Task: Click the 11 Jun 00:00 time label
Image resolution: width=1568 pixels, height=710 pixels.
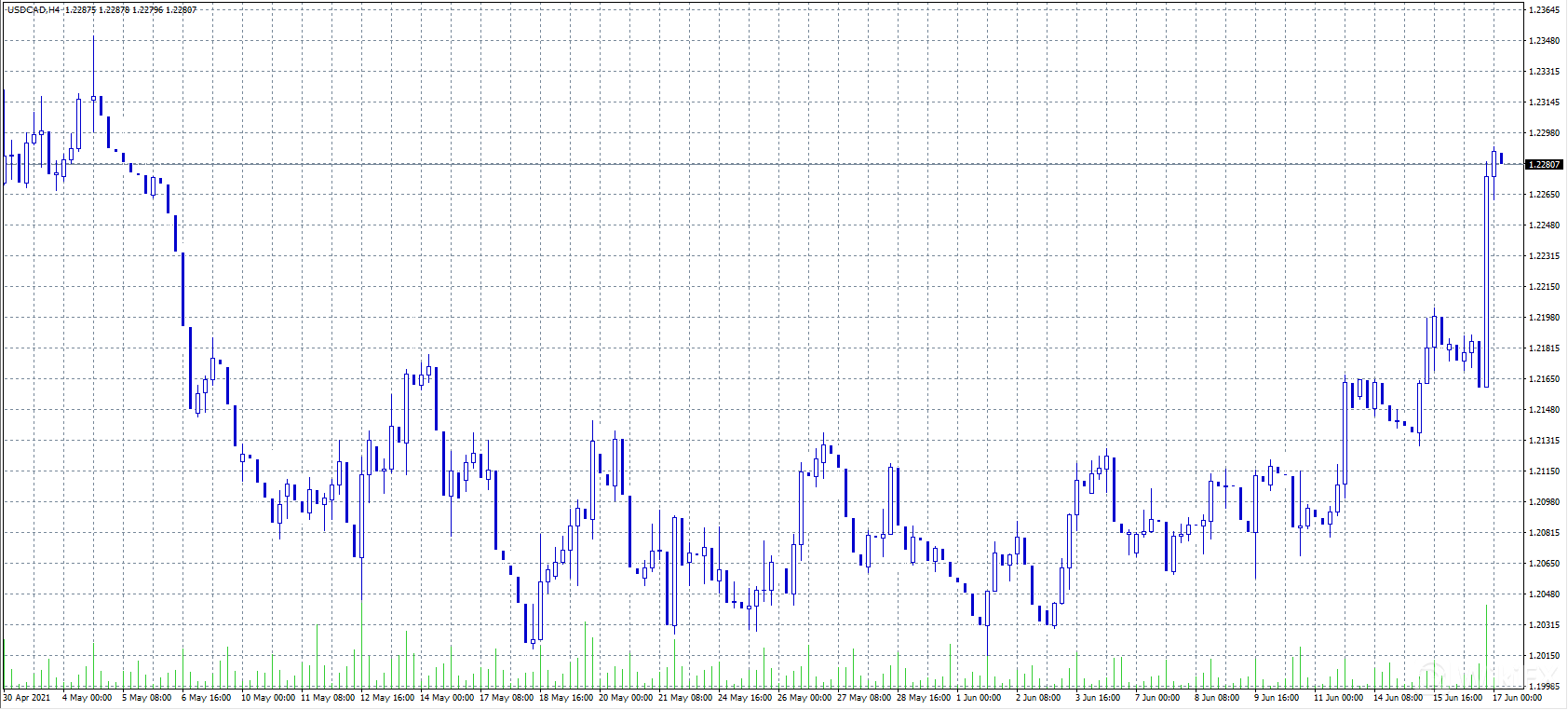Action: click(x=1338, y=697)
